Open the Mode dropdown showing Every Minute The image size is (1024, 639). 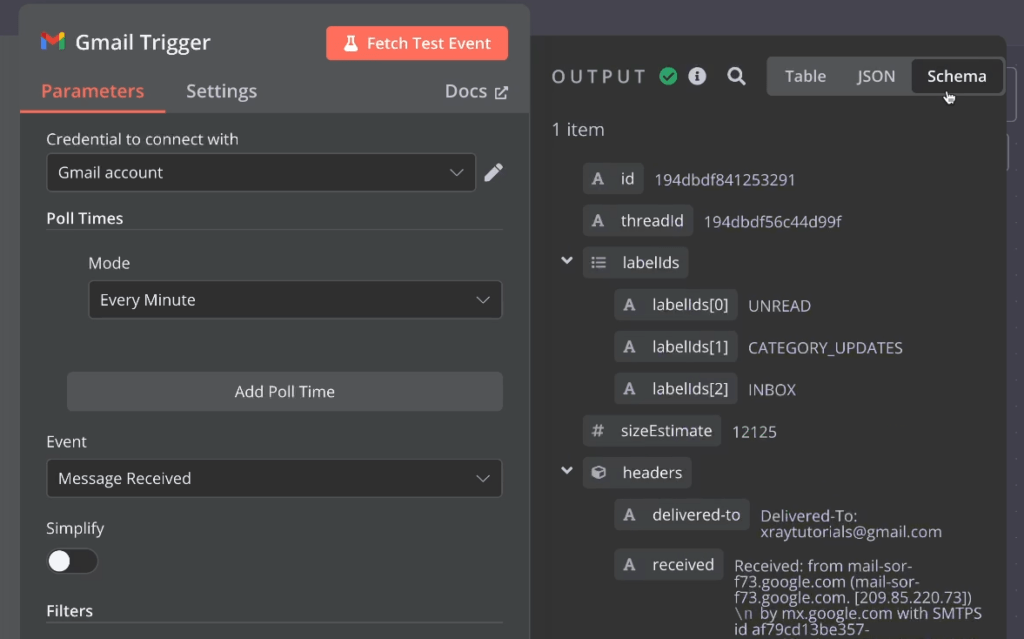[x=294, y=300]
